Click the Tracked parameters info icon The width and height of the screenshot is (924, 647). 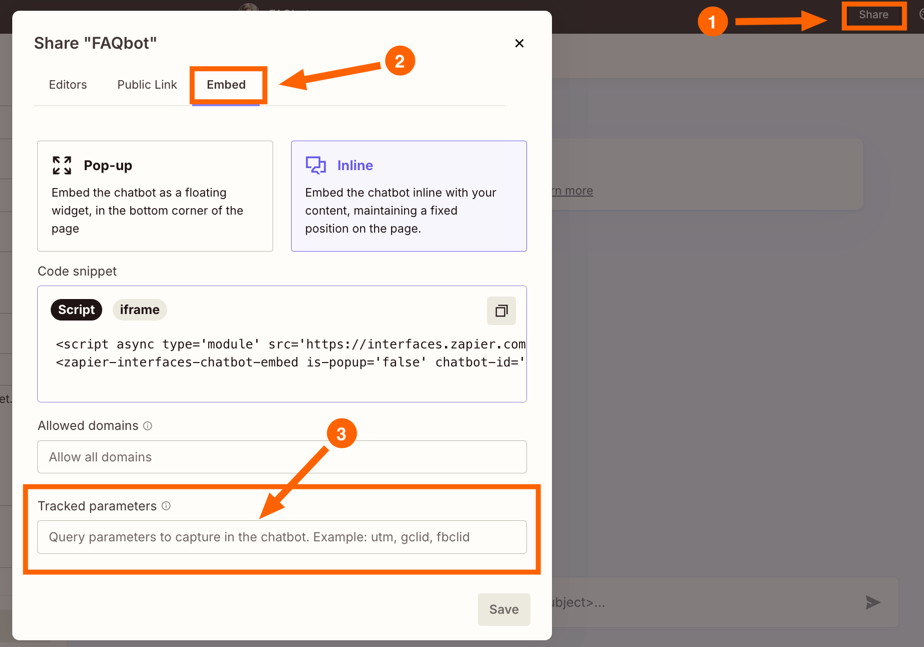[166, 506]
